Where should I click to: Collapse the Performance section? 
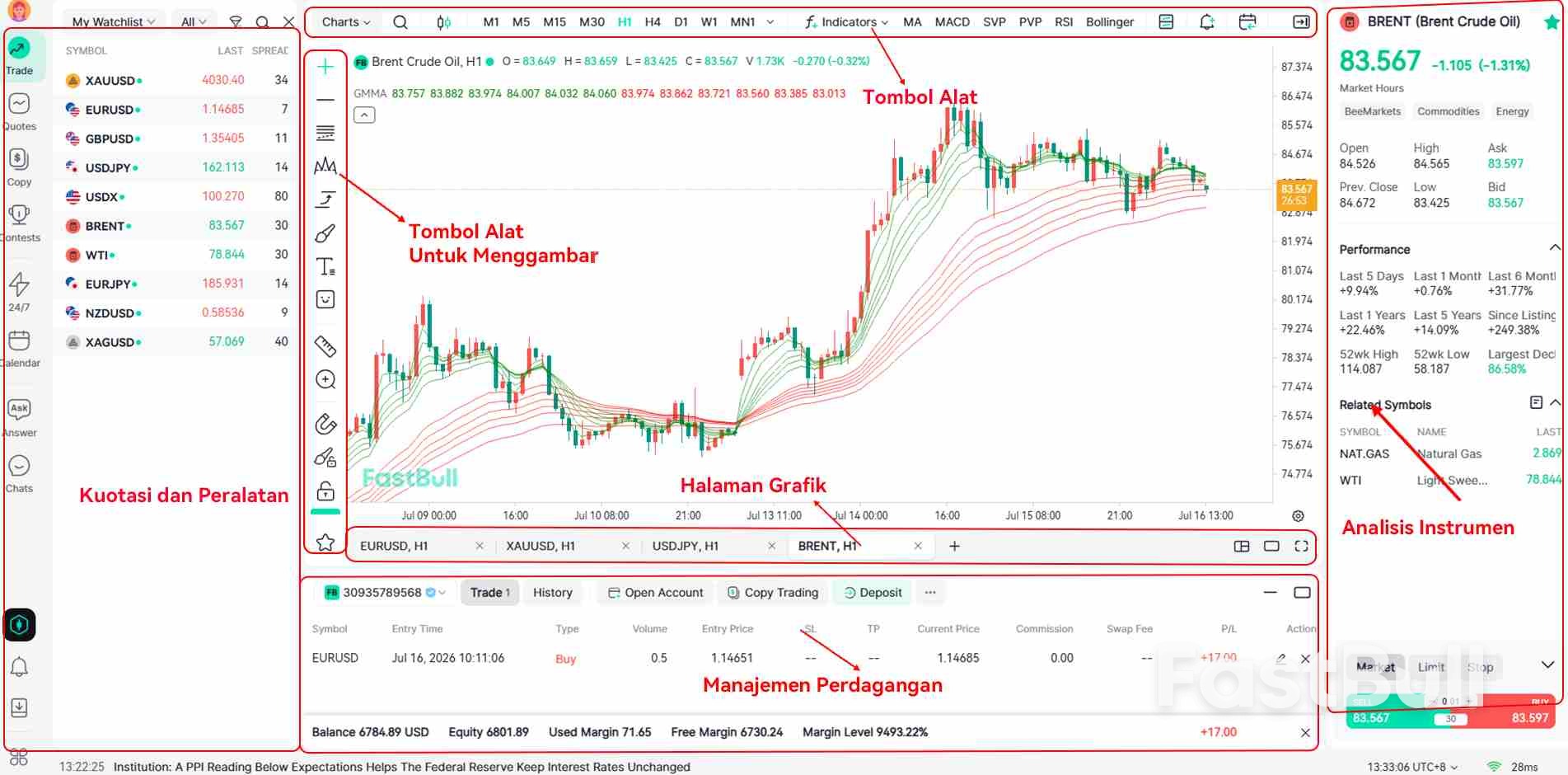tap(1554, 248)
